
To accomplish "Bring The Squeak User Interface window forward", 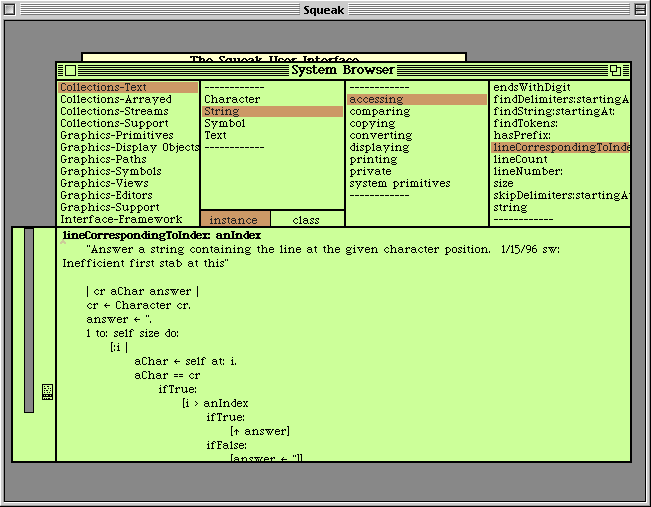I will (x=274, y=57).
